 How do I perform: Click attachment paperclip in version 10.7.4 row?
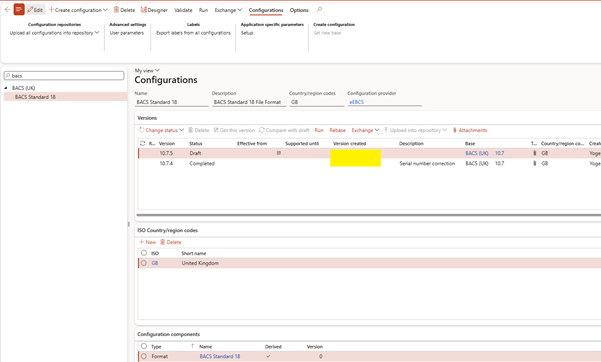coord(534,163)
